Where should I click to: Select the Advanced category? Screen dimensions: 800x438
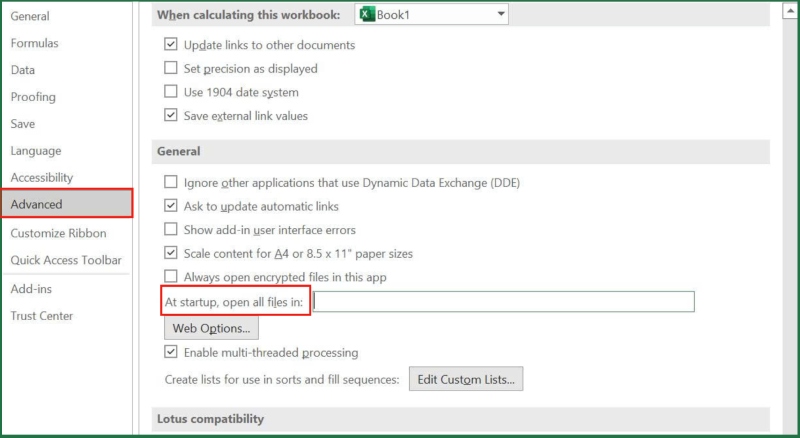coord(67,204)
